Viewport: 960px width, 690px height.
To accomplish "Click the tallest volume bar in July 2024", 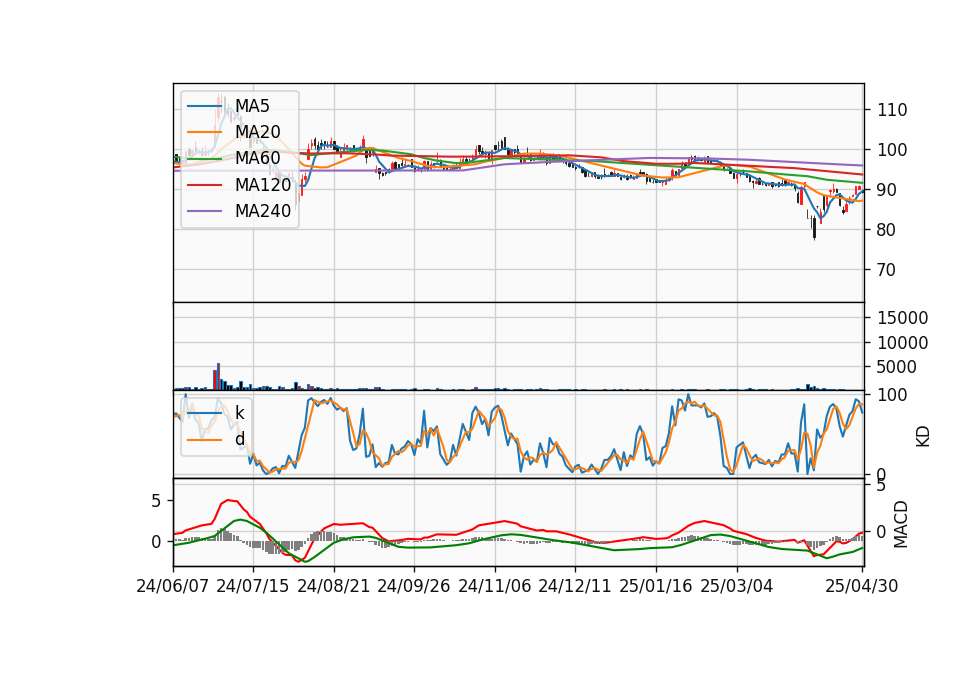I will coord(219,377).
